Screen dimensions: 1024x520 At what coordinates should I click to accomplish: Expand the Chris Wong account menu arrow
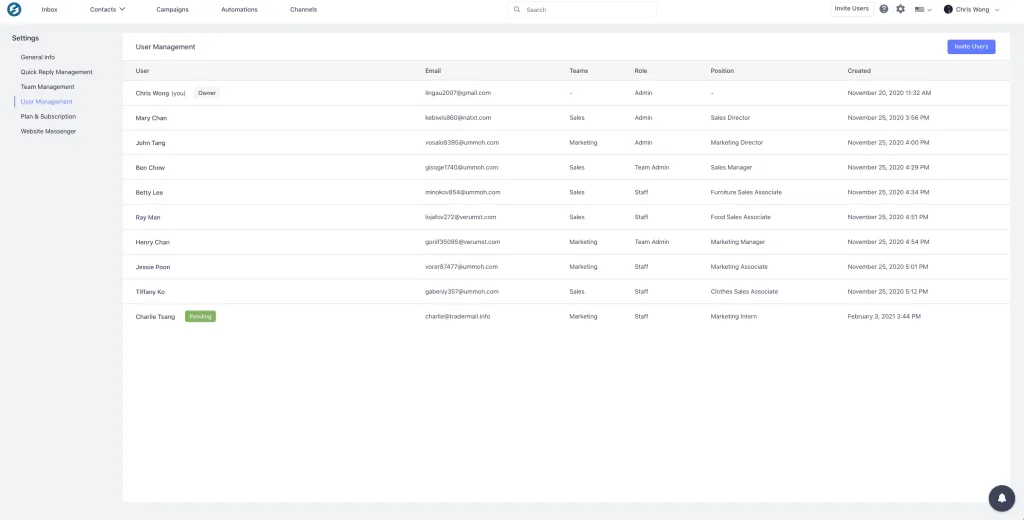tap(997, 10)
